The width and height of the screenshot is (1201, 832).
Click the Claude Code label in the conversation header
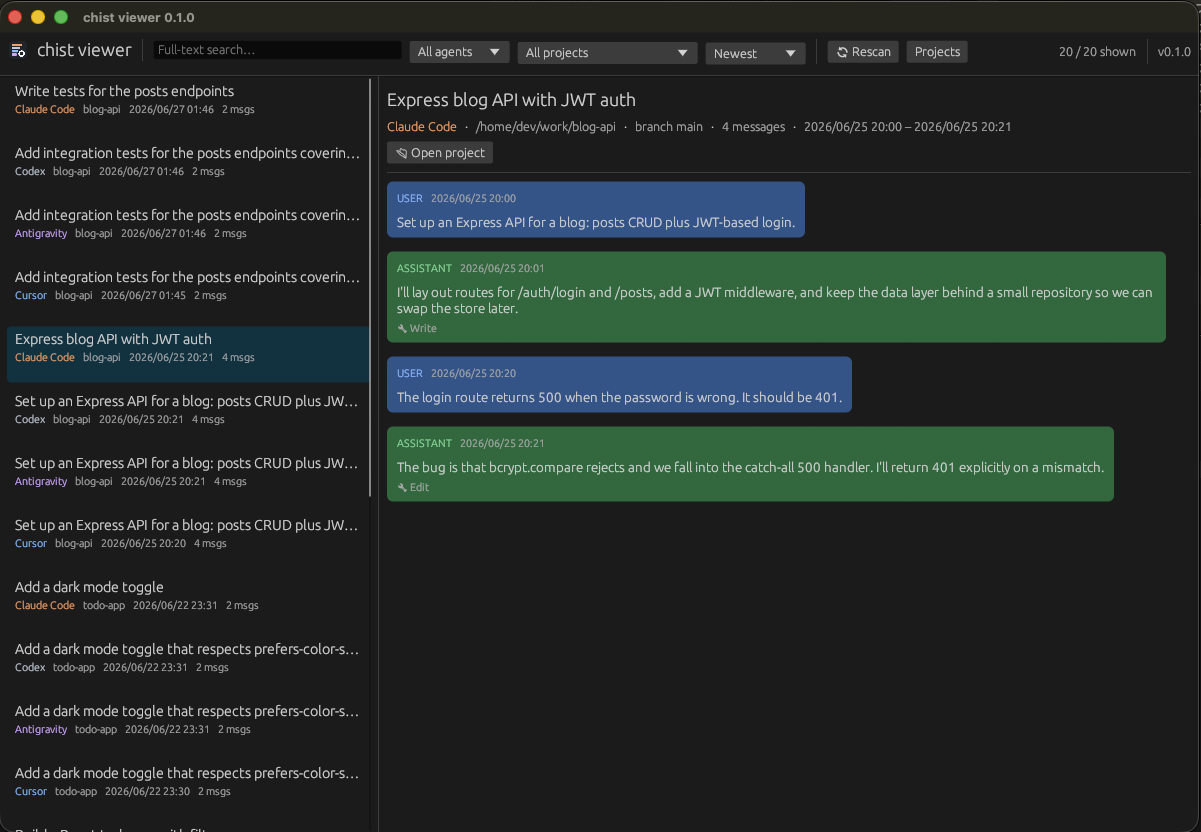[422, 127]
